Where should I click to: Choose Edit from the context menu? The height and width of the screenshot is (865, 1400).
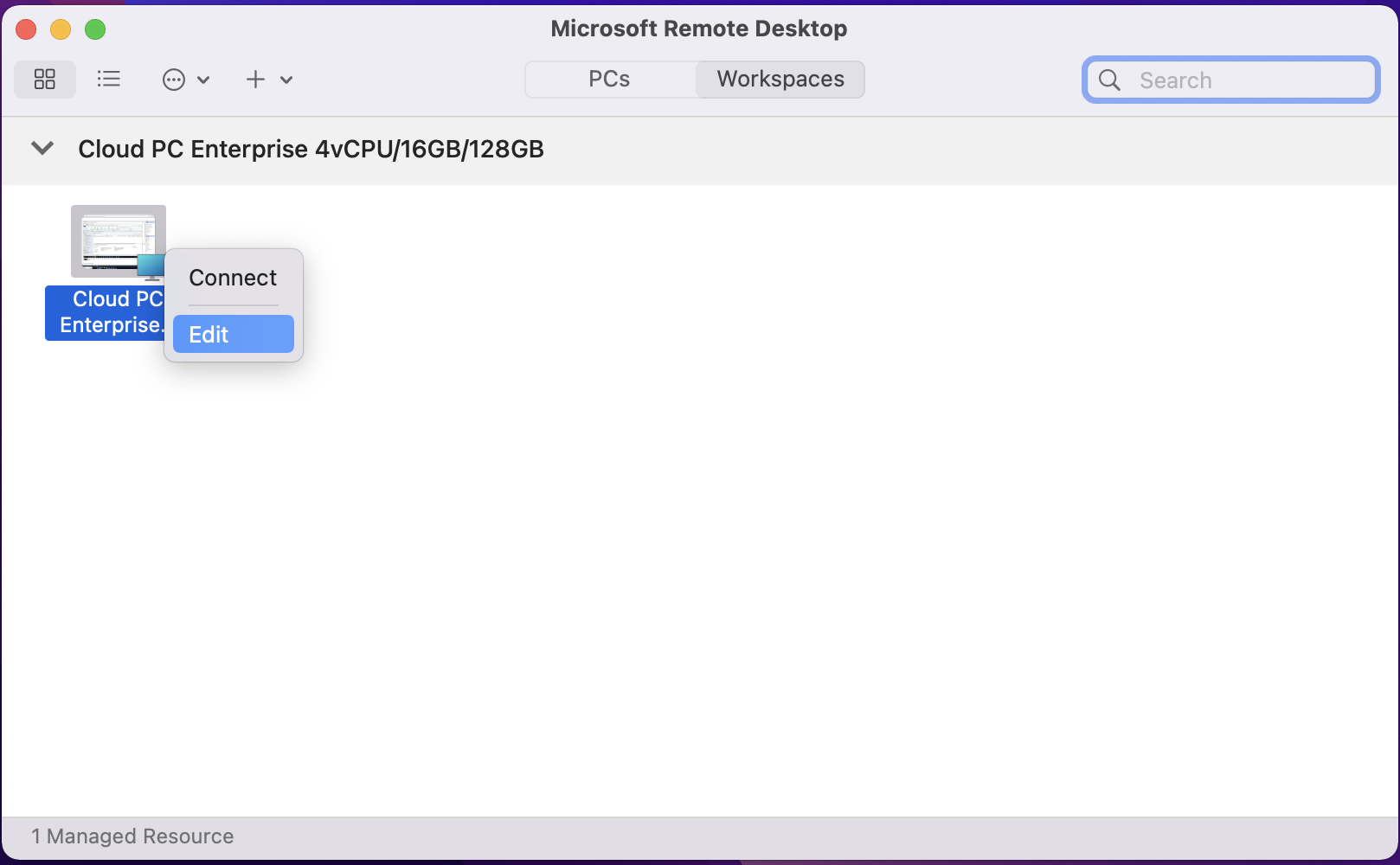click(x=233, y=334)
